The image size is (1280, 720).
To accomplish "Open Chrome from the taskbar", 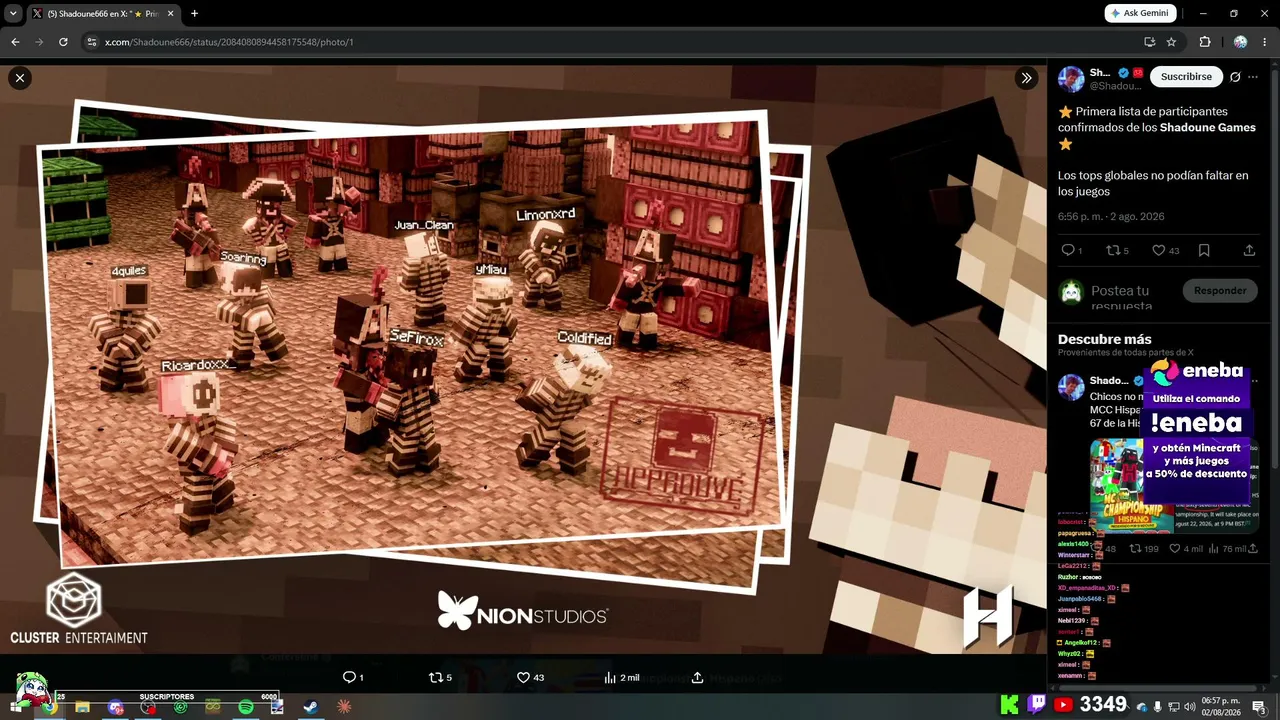I will (49, 707).
